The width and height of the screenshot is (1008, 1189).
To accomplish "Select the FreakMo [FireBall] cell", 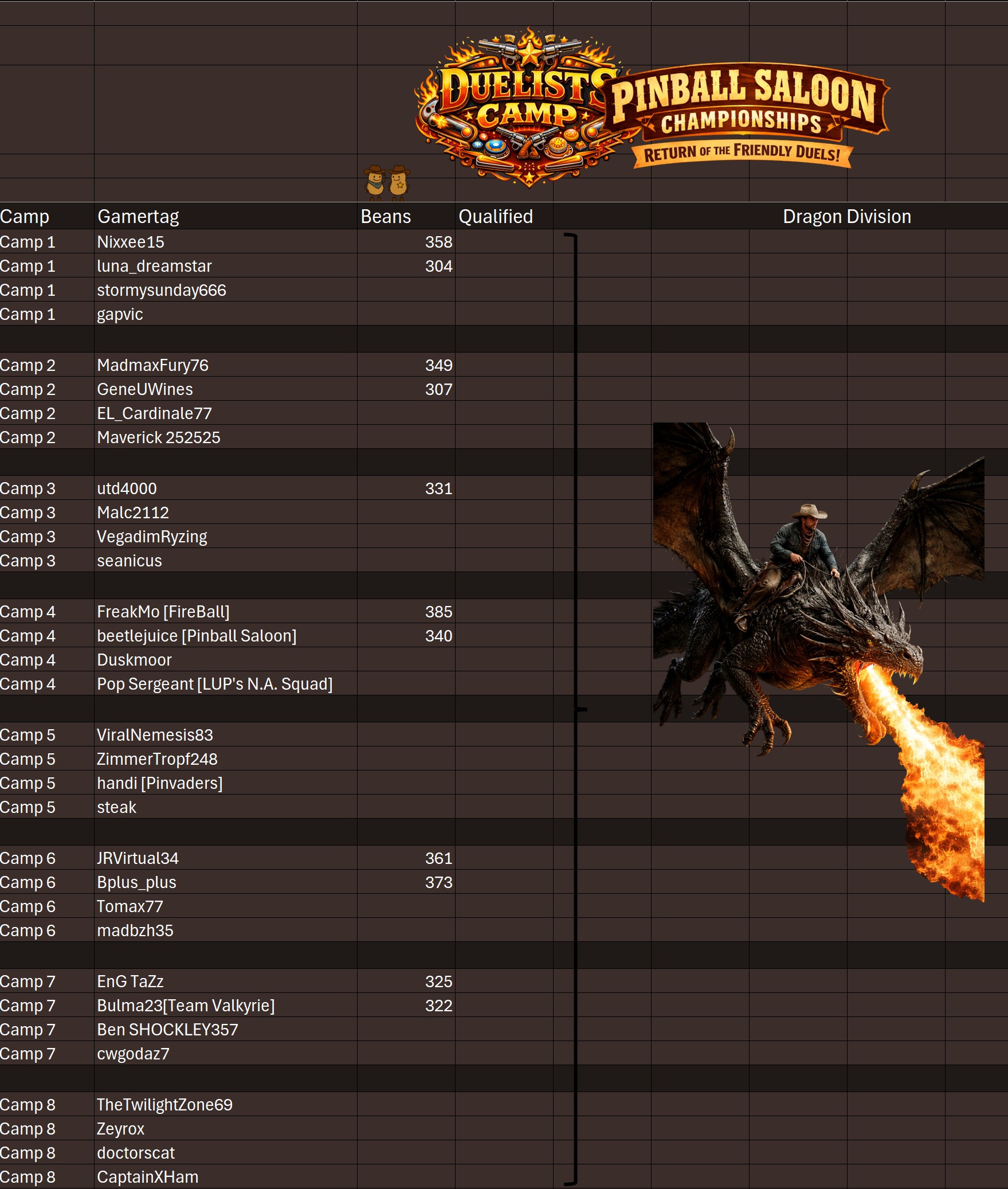I will coord(225,612).
